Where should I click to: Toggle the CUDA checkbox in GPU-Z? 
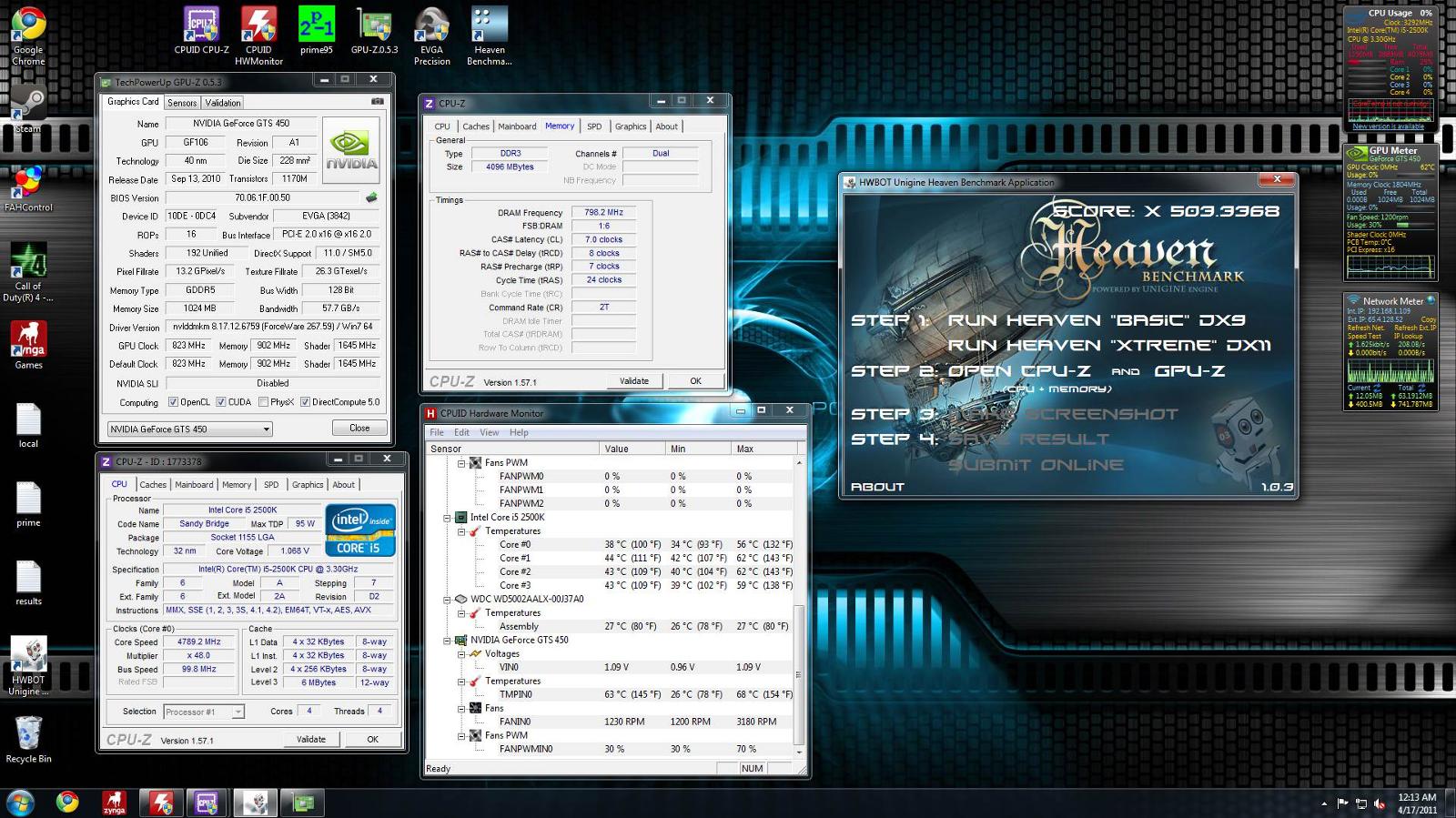(x=221, y=402)
